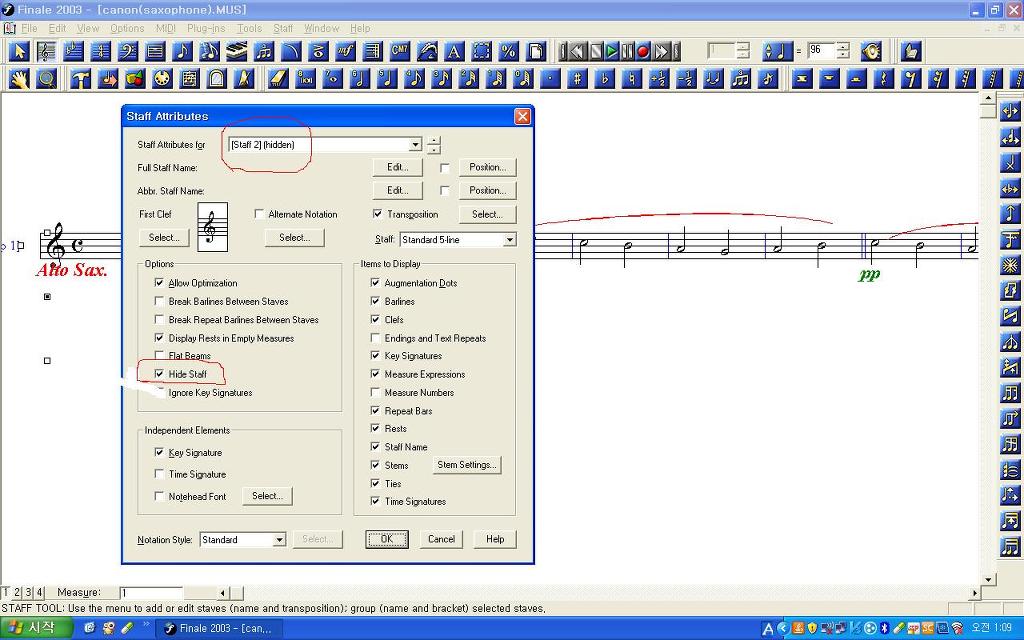
Task: Expand the Staff type Standard 5-line dropdown
Action: (509, 240)
